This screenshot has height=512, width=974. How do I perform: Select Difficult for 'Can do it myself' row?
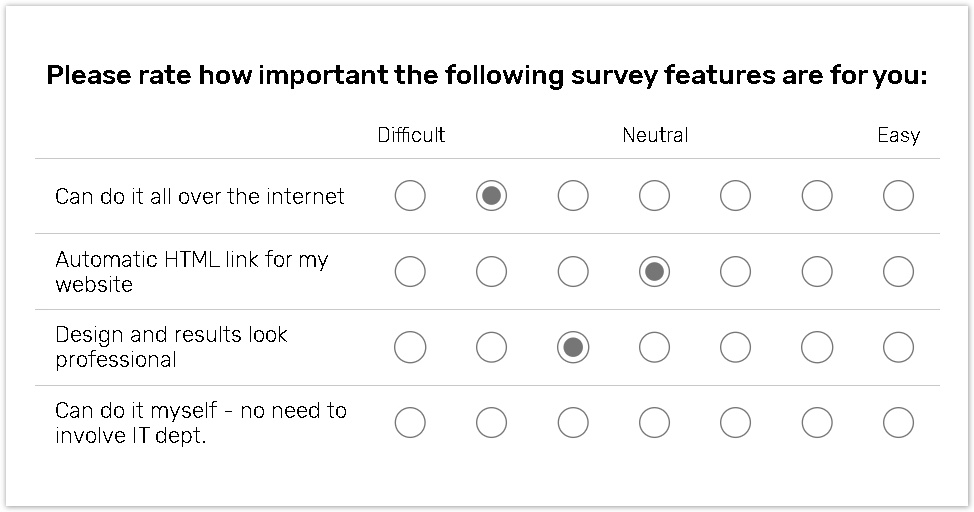click(410, 423)
